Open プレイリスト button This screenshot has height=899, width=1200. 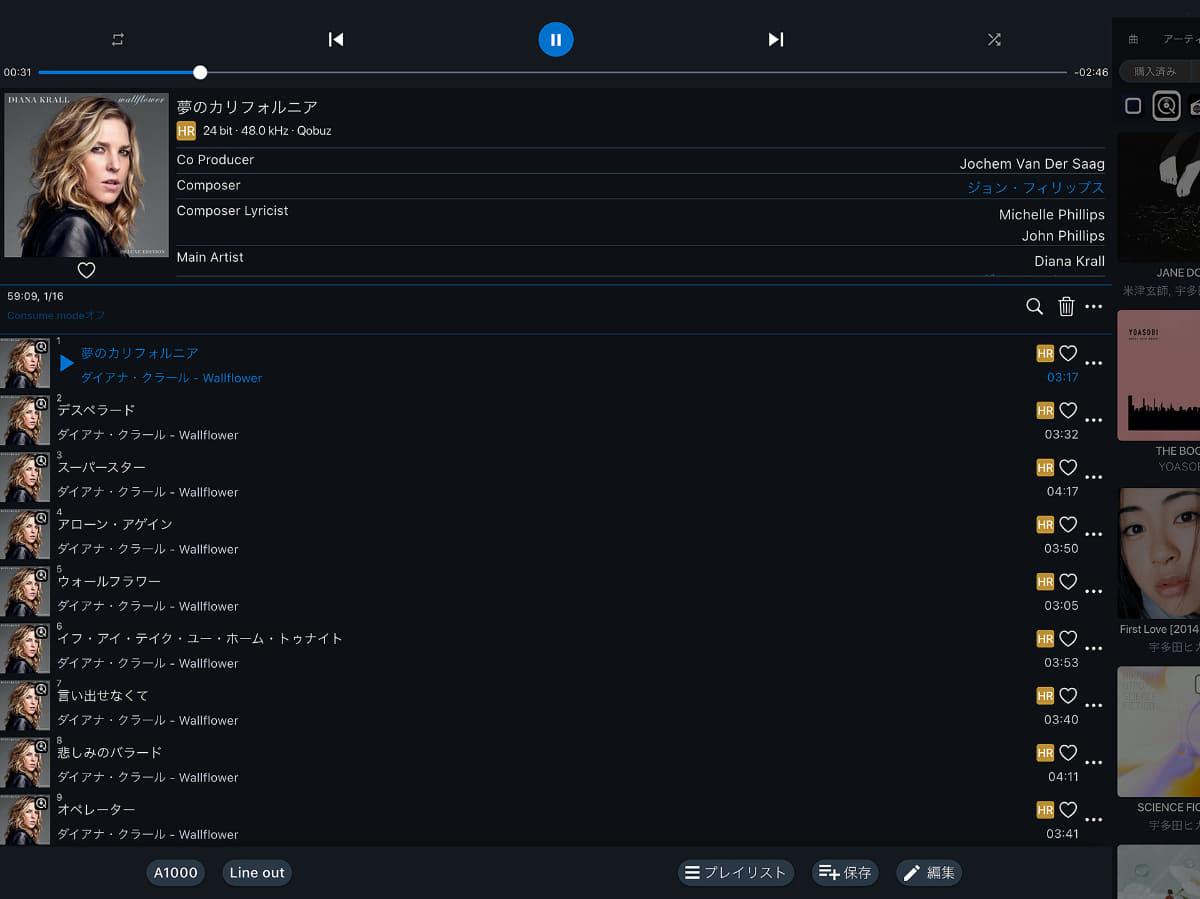pos(736,873)
